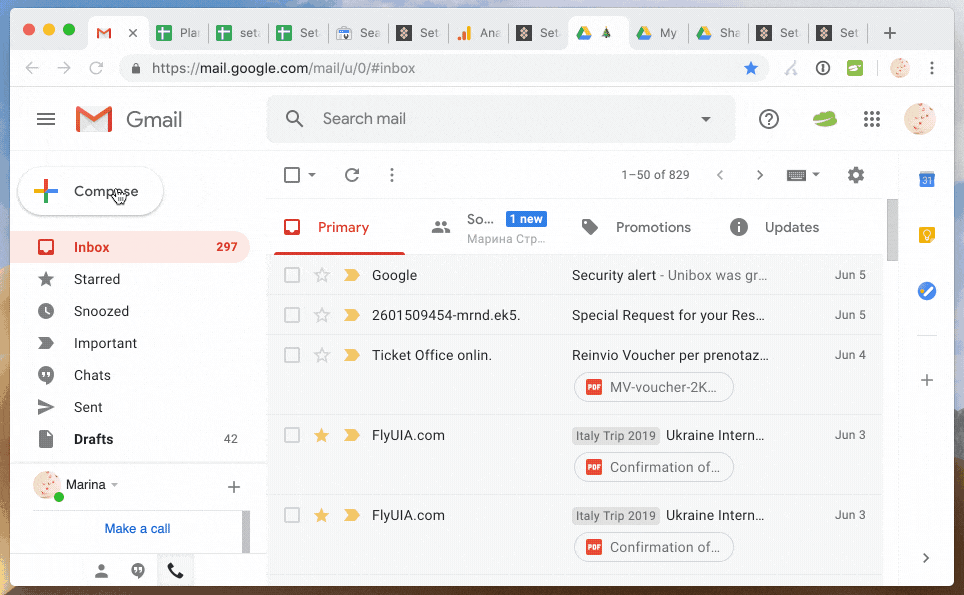Select the first FlyUIA.com email checkbox
The height and width of the screenshot is (595, 964).
(x=292, y=435)
